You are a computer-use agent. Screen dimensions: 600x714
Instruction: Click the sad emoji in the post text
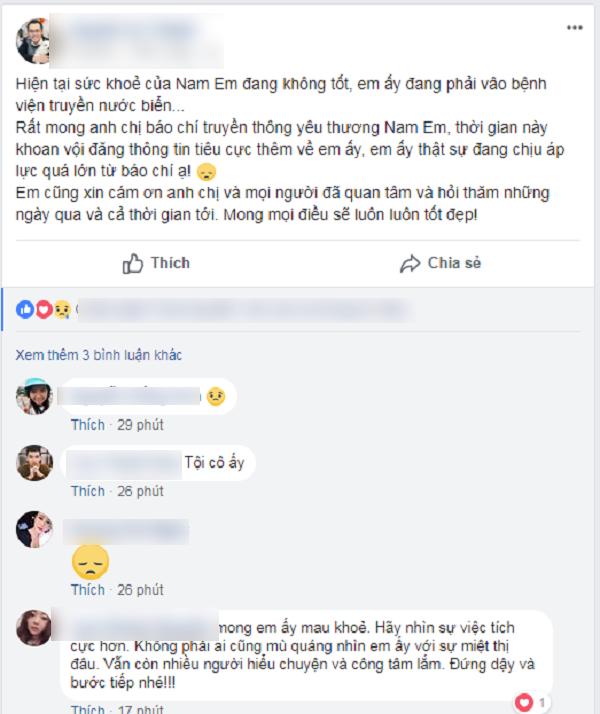(x=206, y=172)
